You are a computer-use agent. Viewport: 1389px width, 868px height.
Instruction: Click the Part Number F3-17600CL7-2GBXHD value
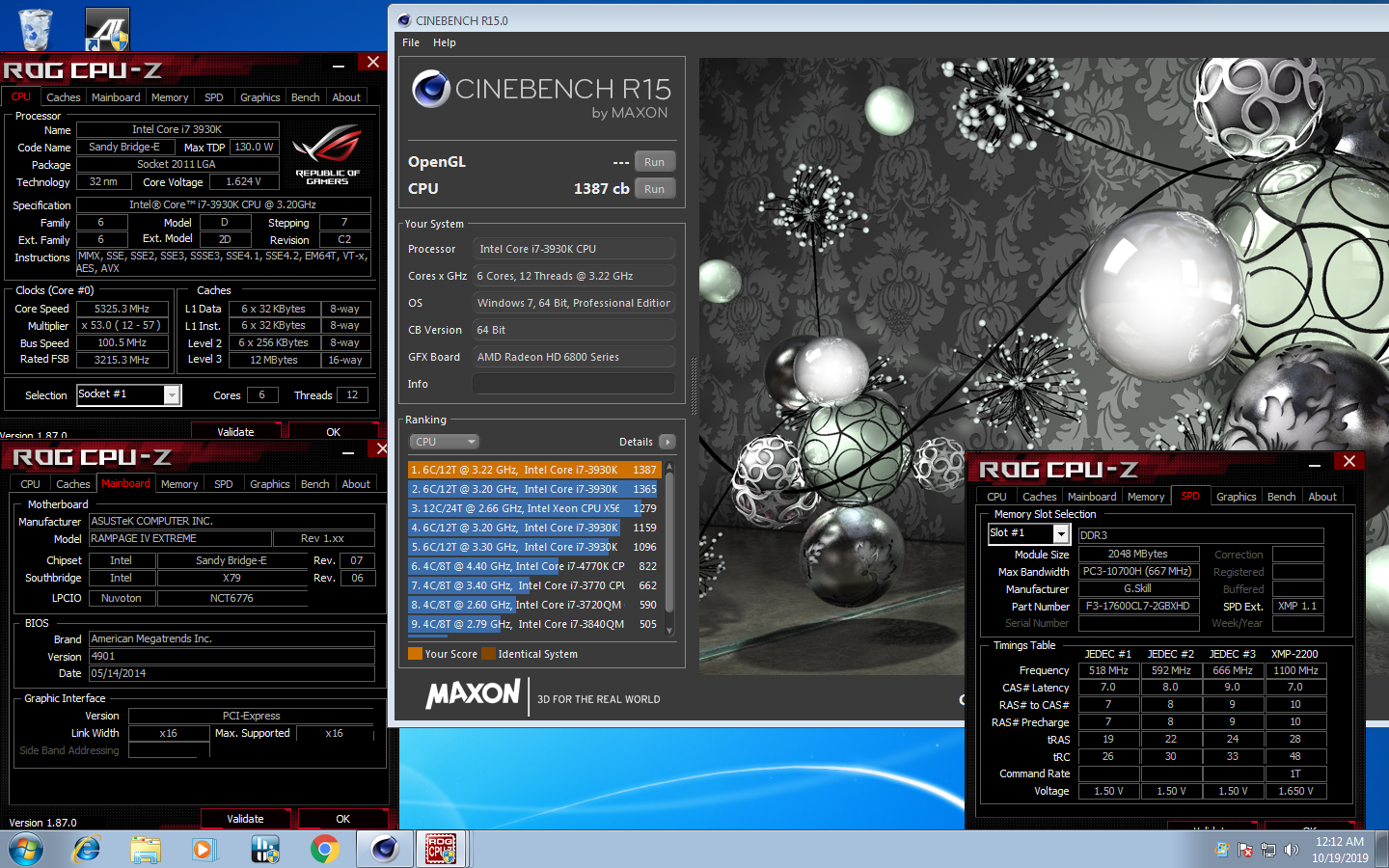[x=1138, y=606]
